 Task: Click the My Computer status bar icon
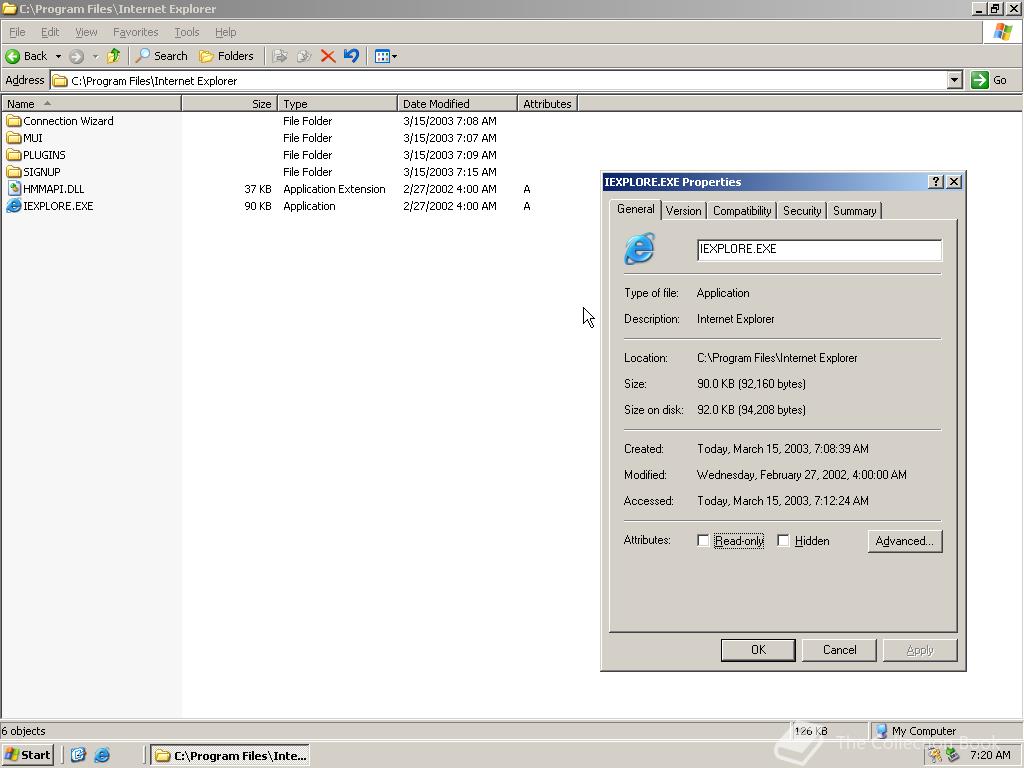[x=881, y=731]
